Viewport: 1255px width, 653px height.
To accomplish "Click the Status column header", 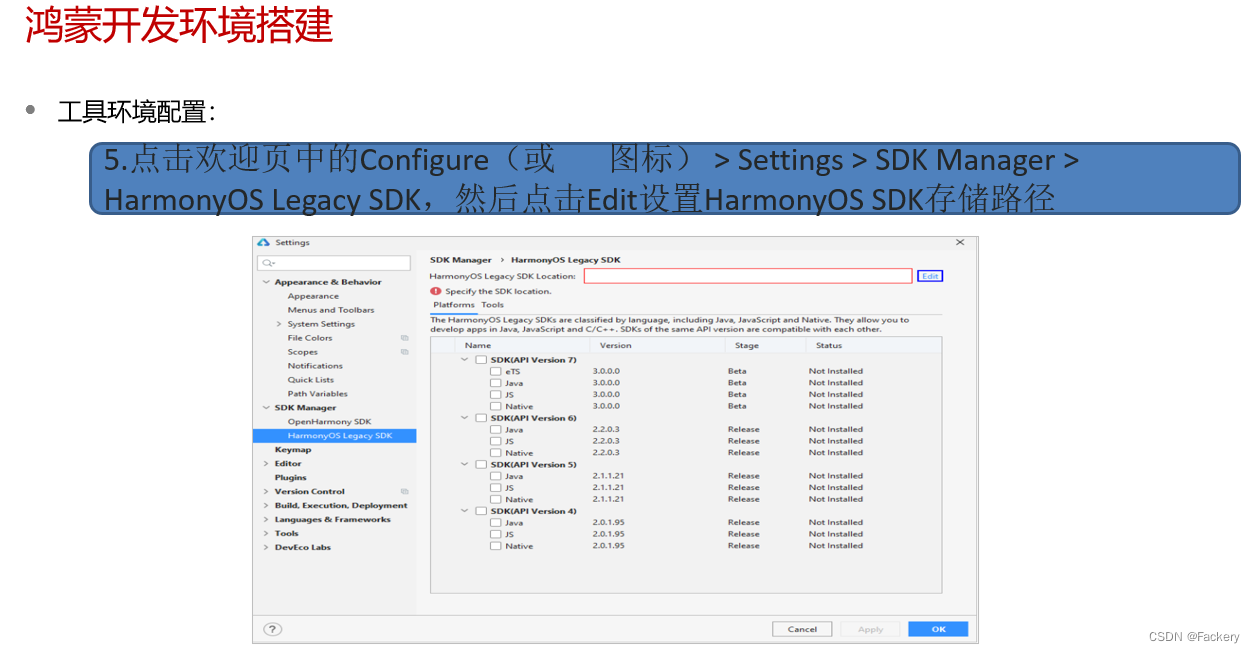I will (829, 346).
